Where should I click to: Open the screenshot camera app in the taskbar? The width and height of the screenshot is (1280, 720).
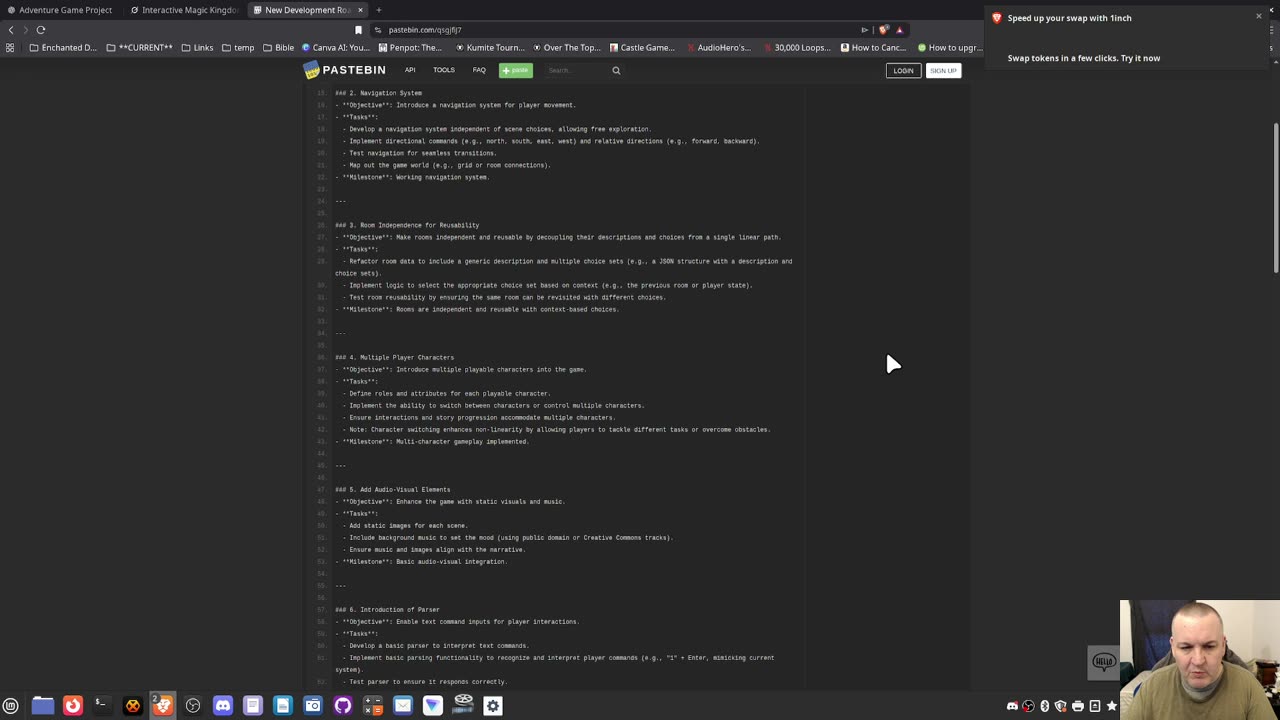(313, 706)
